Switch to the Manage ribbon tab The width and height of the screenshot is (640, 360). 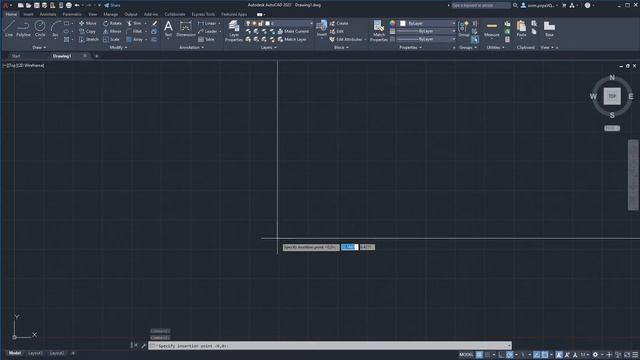(x=110, y=14)
